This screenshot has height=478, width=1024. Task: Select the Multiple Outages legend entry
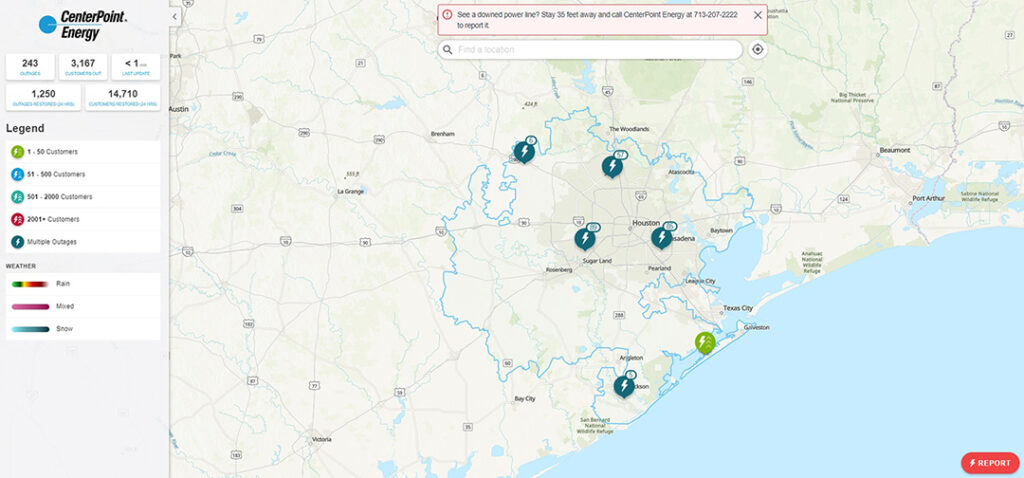pos(83,242)
